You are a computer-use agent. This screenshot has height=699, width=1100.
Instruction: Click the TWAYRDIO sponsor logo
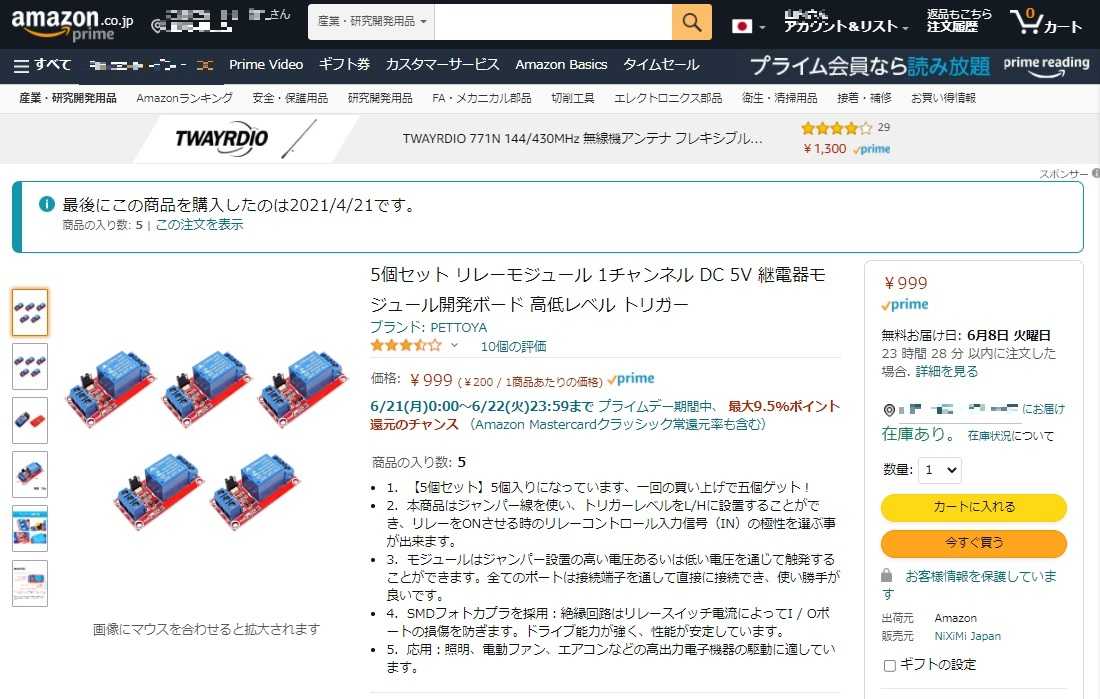pos(222,138)
